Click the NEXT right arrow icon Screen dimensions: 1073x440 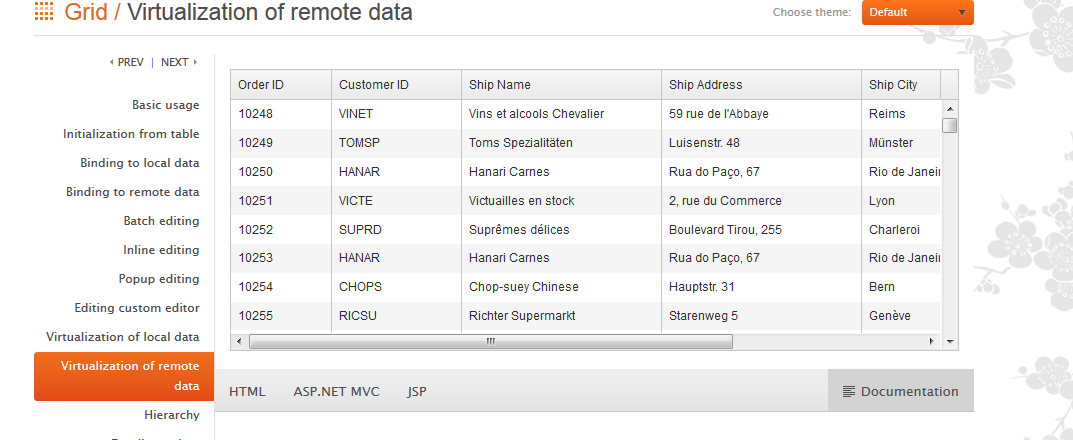click(x=195, y=62)
